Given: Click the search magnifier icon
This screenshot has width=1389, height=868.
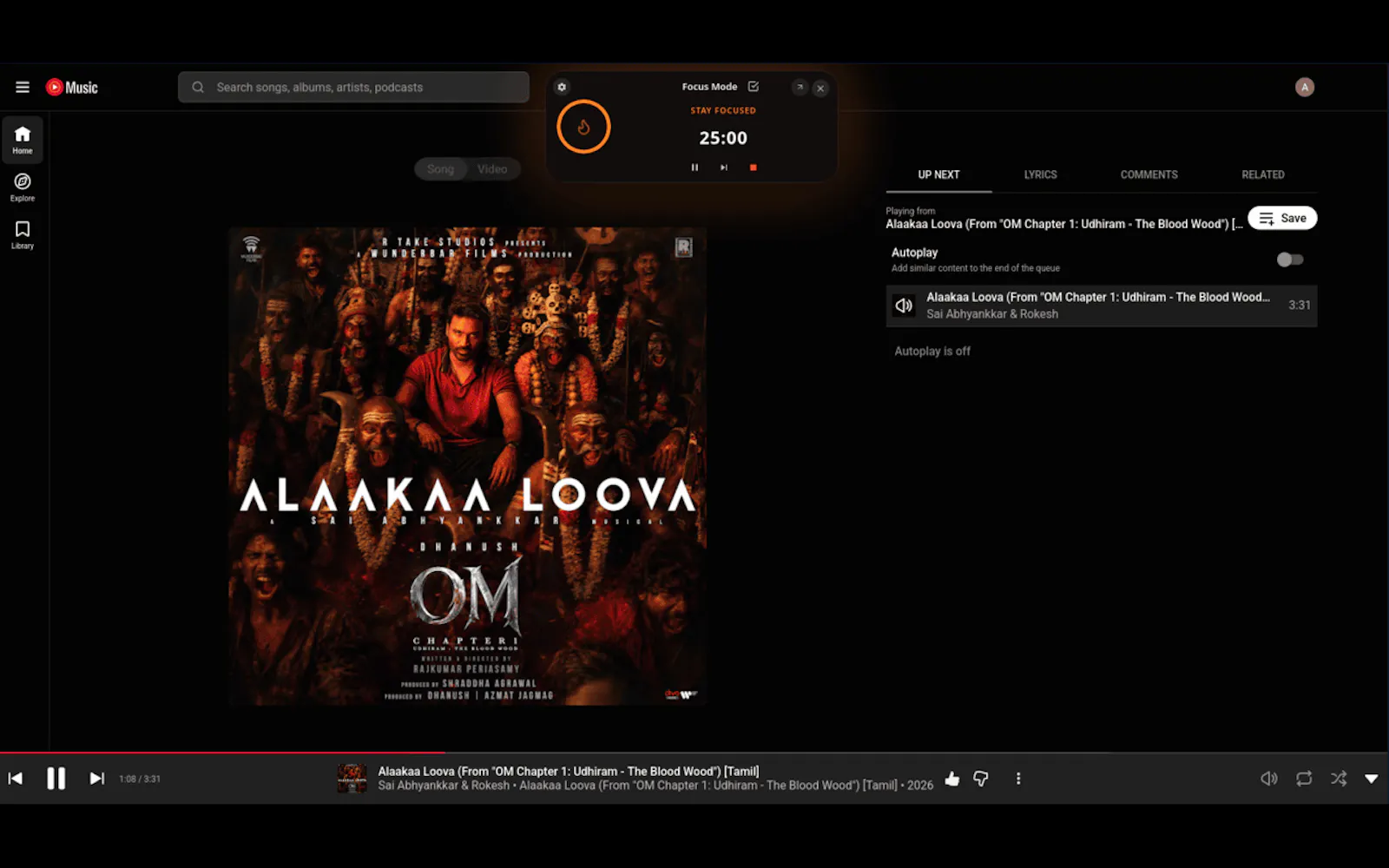Looking at the screenshot, I should pyautogui.click(x=198, y=87).
